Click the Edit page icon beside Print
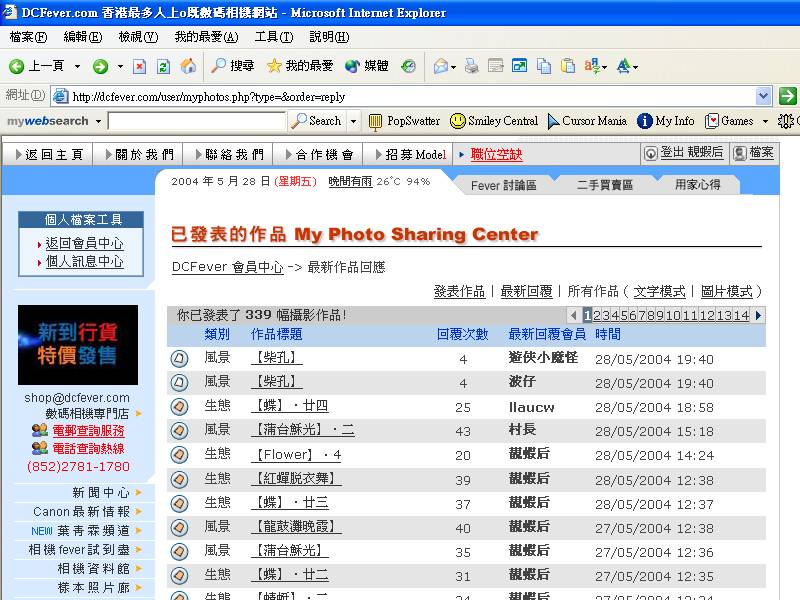This screenshot has width=800, height=600. point(495,66)
